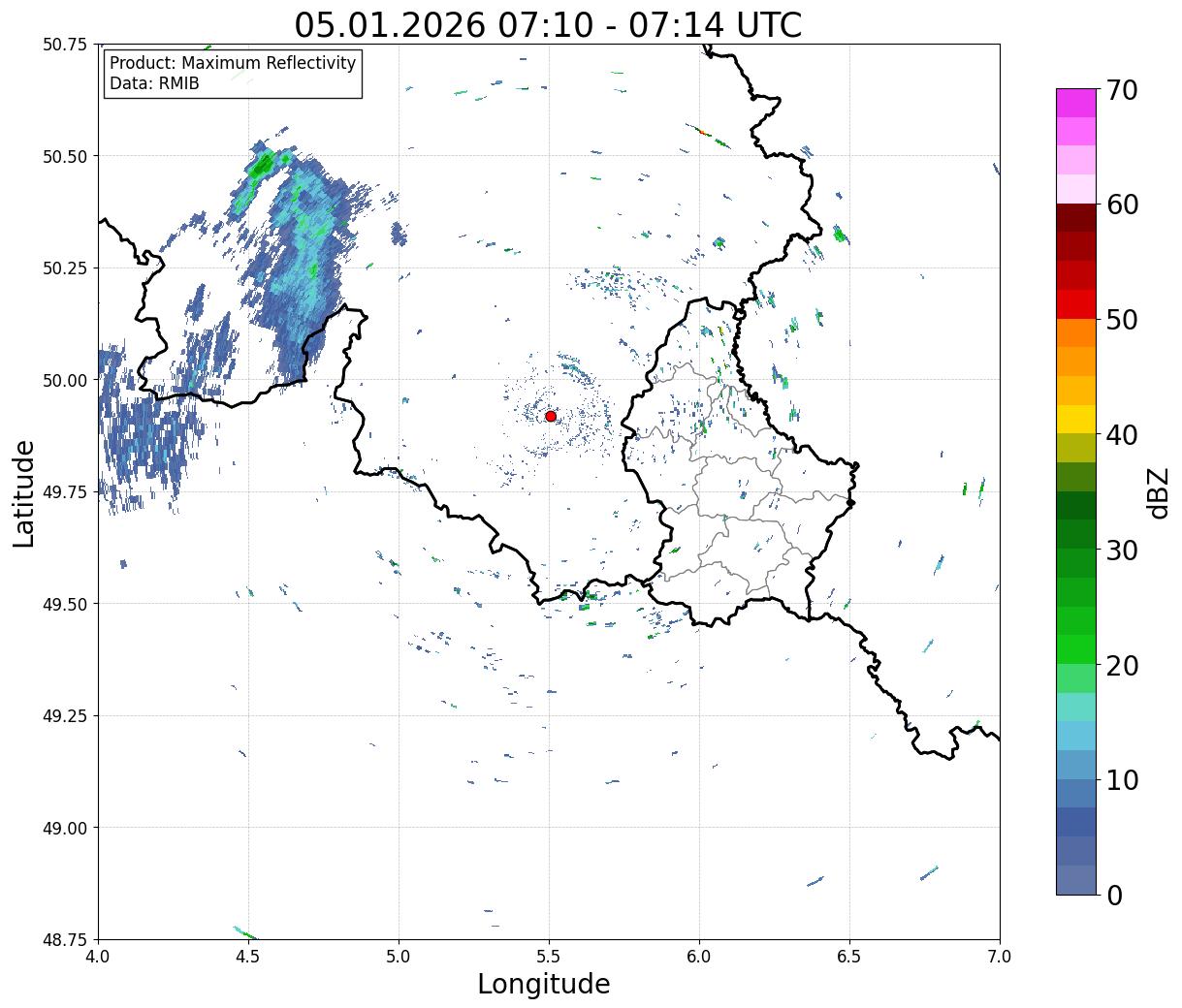Click colorbar tick value 0
The image size is (1182, 1008).
click(x=1114, y=895)
